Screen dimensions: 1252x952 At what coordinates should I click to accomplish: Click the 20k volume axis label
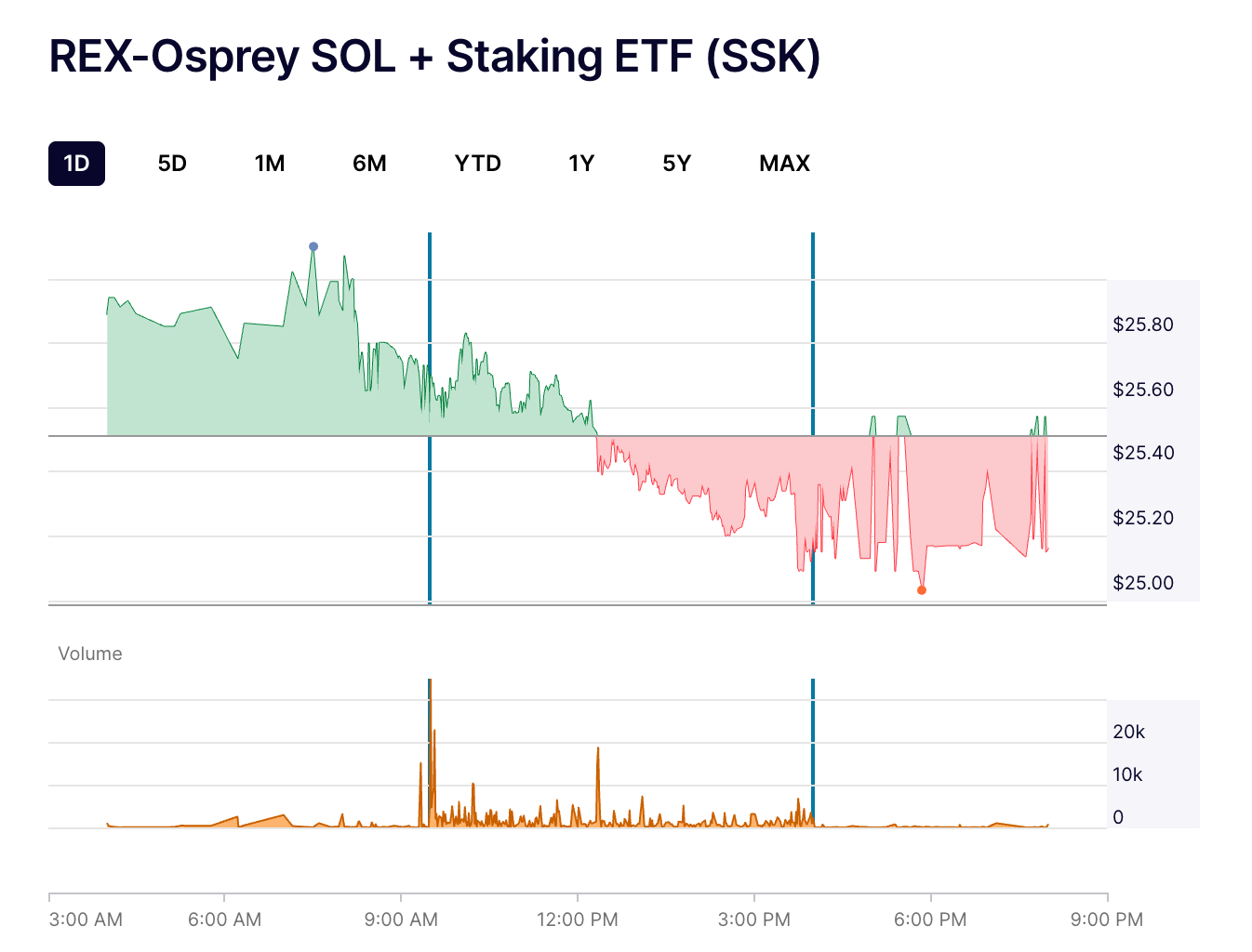click(x=1129, y=732)
